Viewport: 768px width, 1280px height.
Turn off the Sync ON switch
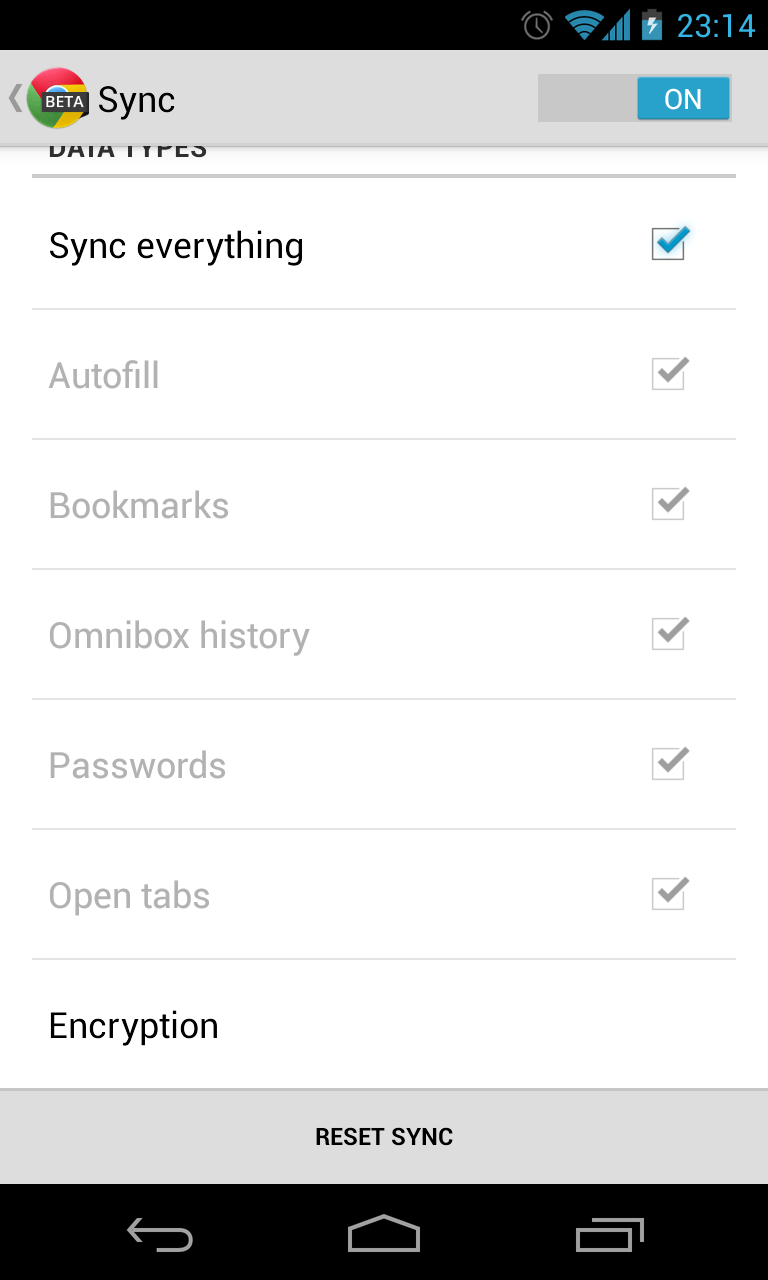click(635, 99)
